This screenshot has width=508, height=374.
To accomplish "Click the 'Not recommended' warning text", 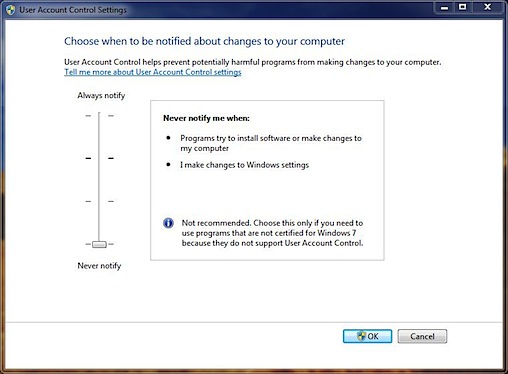I will [272, 233].
